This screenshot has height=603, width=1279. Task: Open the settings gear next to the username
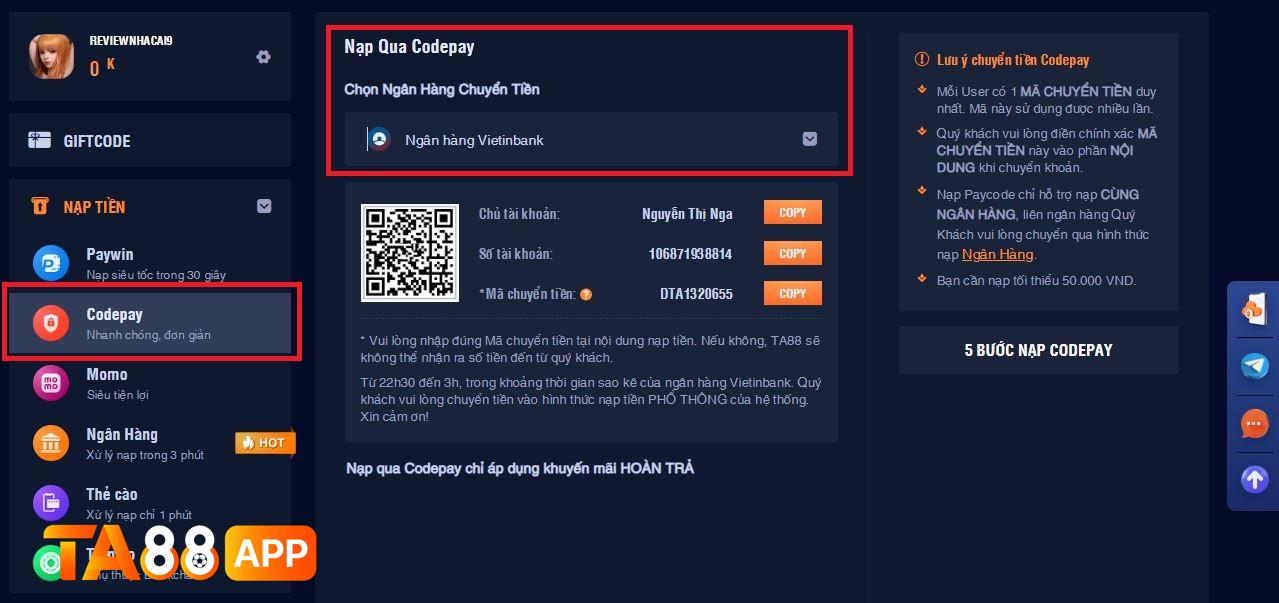click(263, 57)
